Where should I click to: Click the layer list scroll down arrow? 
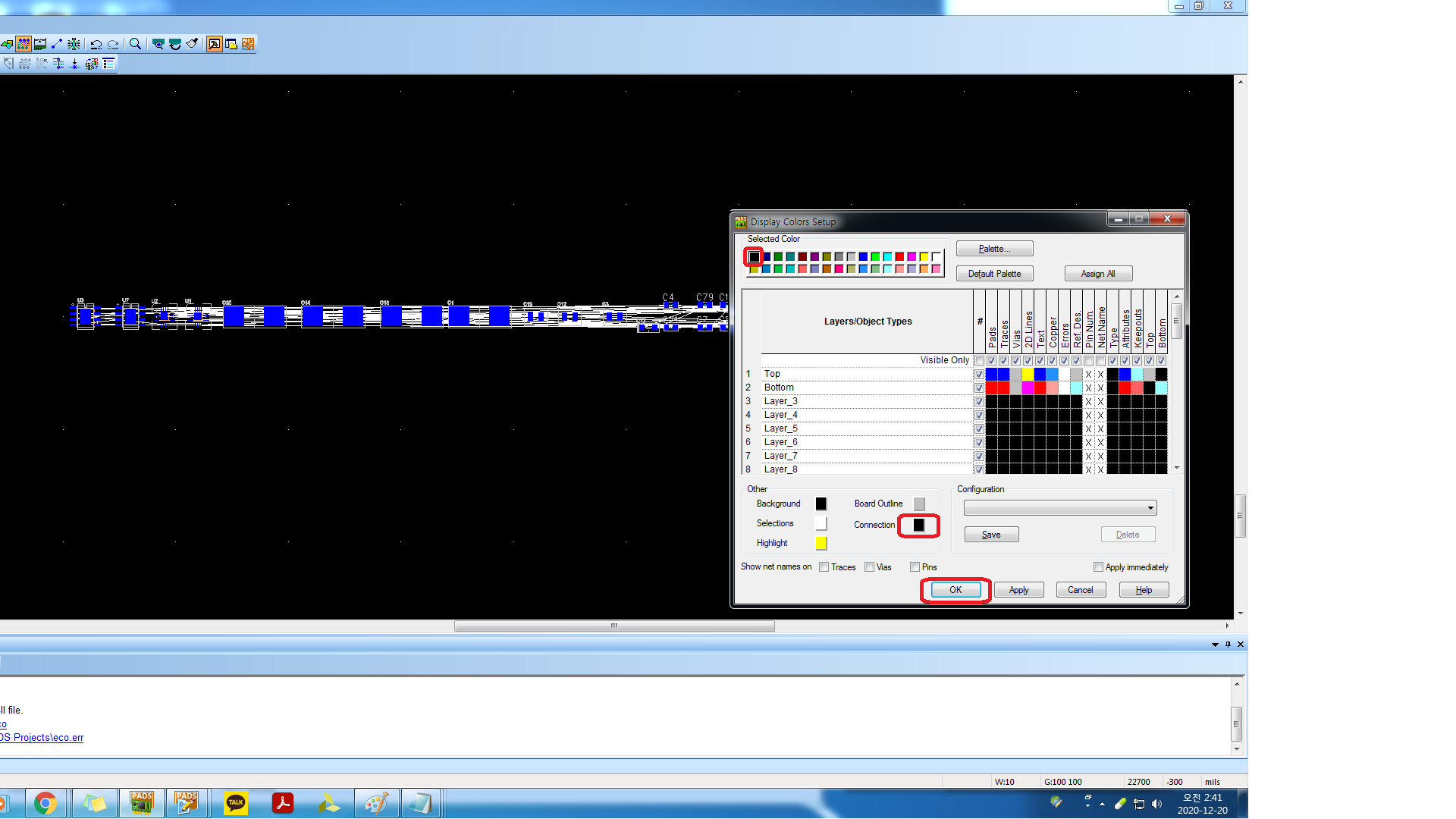pyautogui.click(x=1177, y=468)
